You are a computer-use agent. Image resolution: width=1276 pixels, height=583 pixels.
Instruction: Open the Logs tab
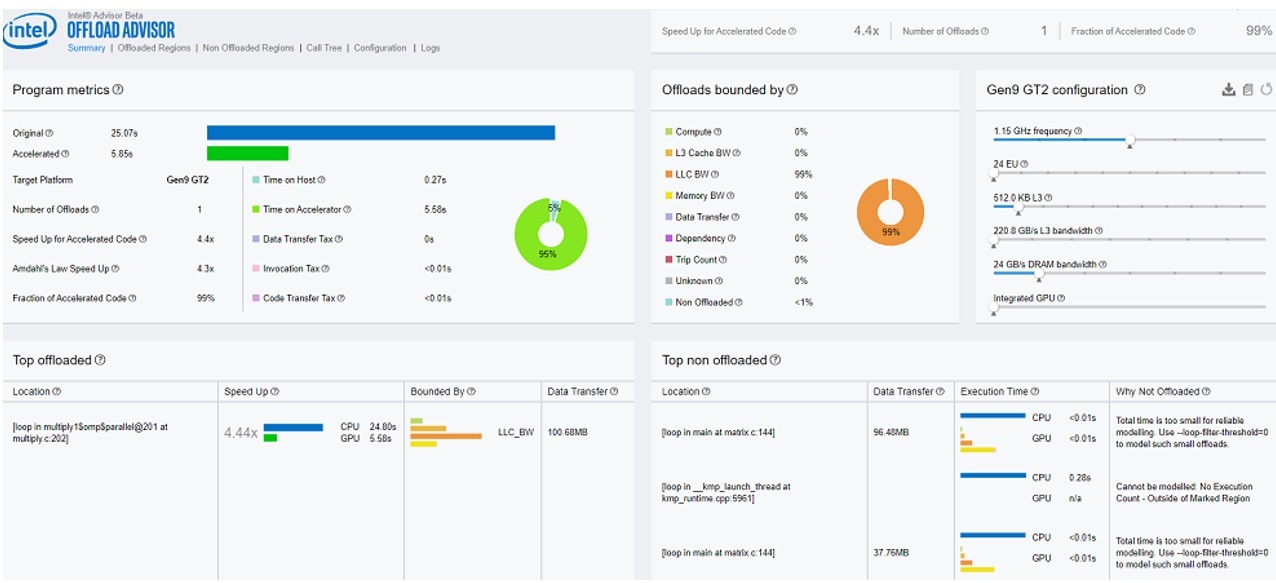pyautogui.click(x=430, y=48)
